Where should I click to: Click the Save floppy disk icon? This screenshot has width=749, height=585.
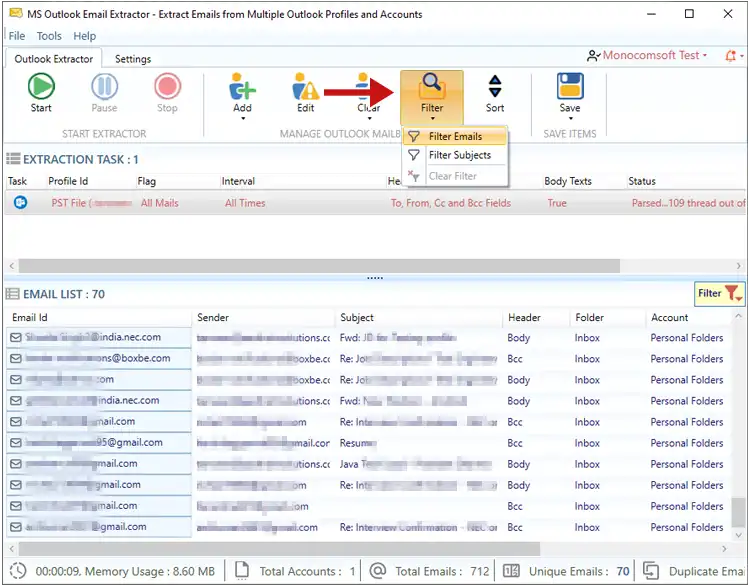[x=570, y=86]
